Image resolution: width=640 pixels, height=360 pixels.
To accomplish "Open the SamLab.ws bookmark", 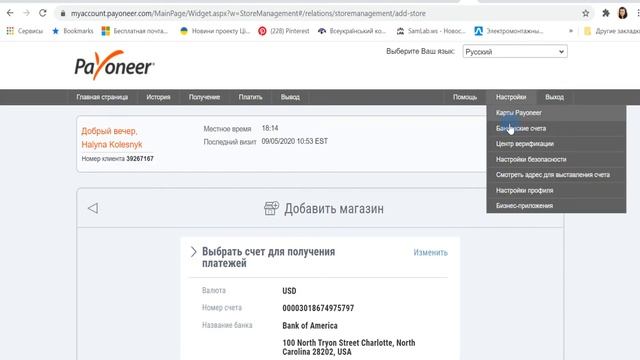I will click(431, 31).
